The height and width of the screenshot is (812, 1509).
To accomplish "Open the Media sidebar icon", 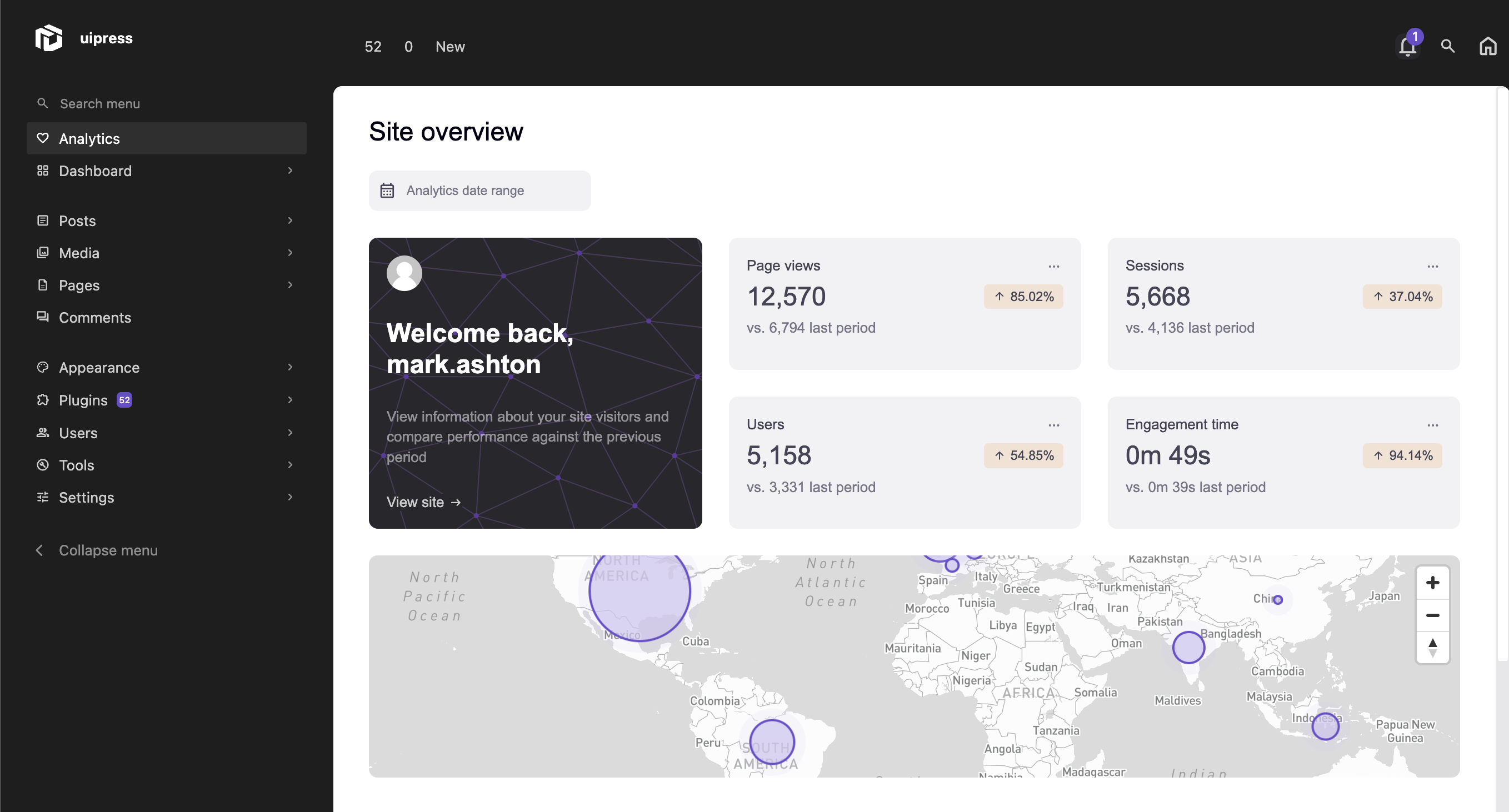I will tap(43, 252).
